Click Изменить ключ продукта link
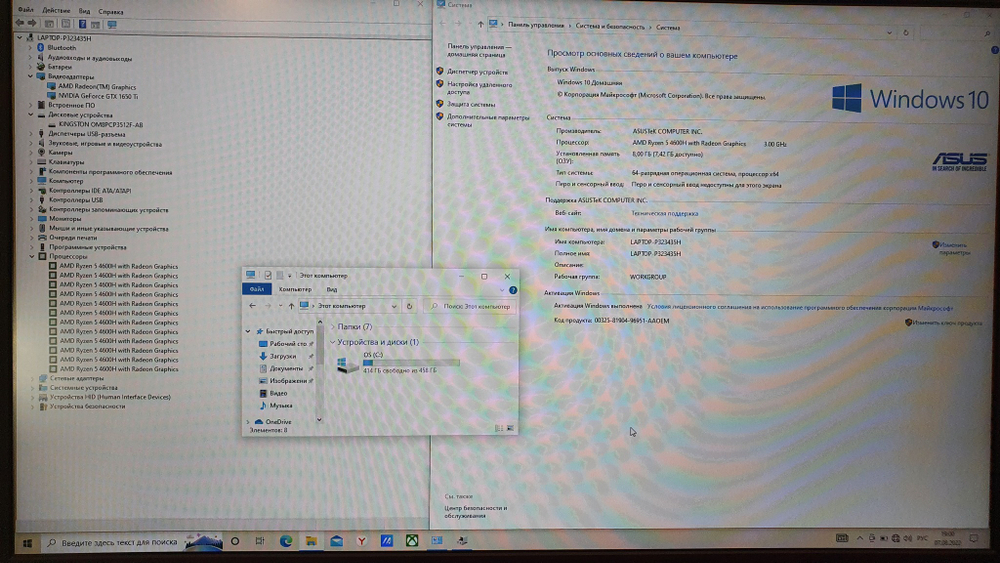Screen dimensions: 1000x563 point(947,323)
